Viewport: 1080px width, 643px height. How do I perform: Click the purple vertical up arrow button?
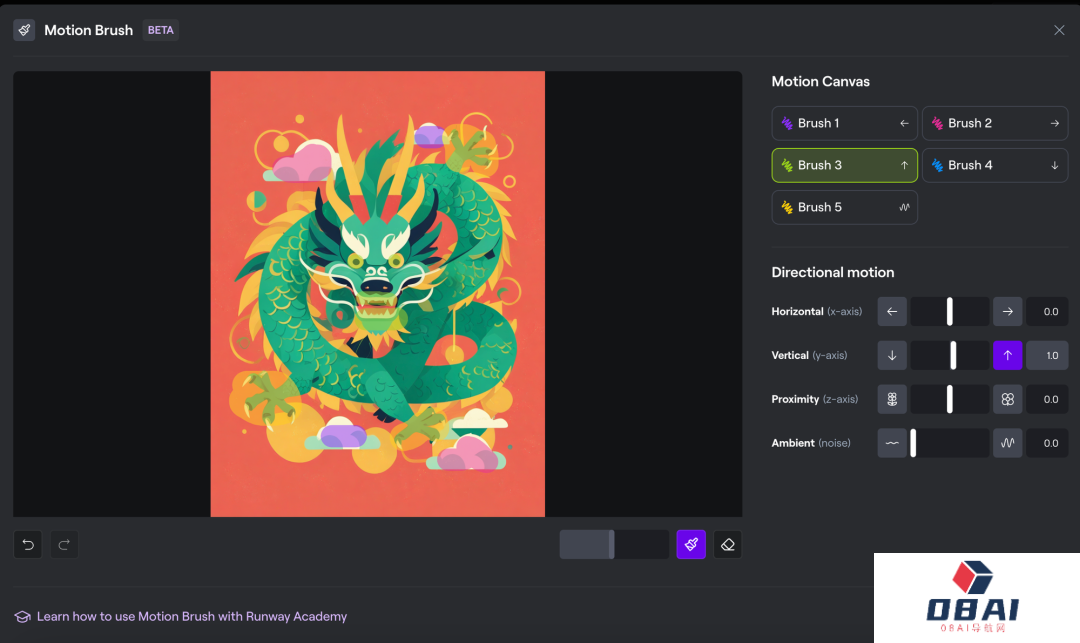point(1008,355)
